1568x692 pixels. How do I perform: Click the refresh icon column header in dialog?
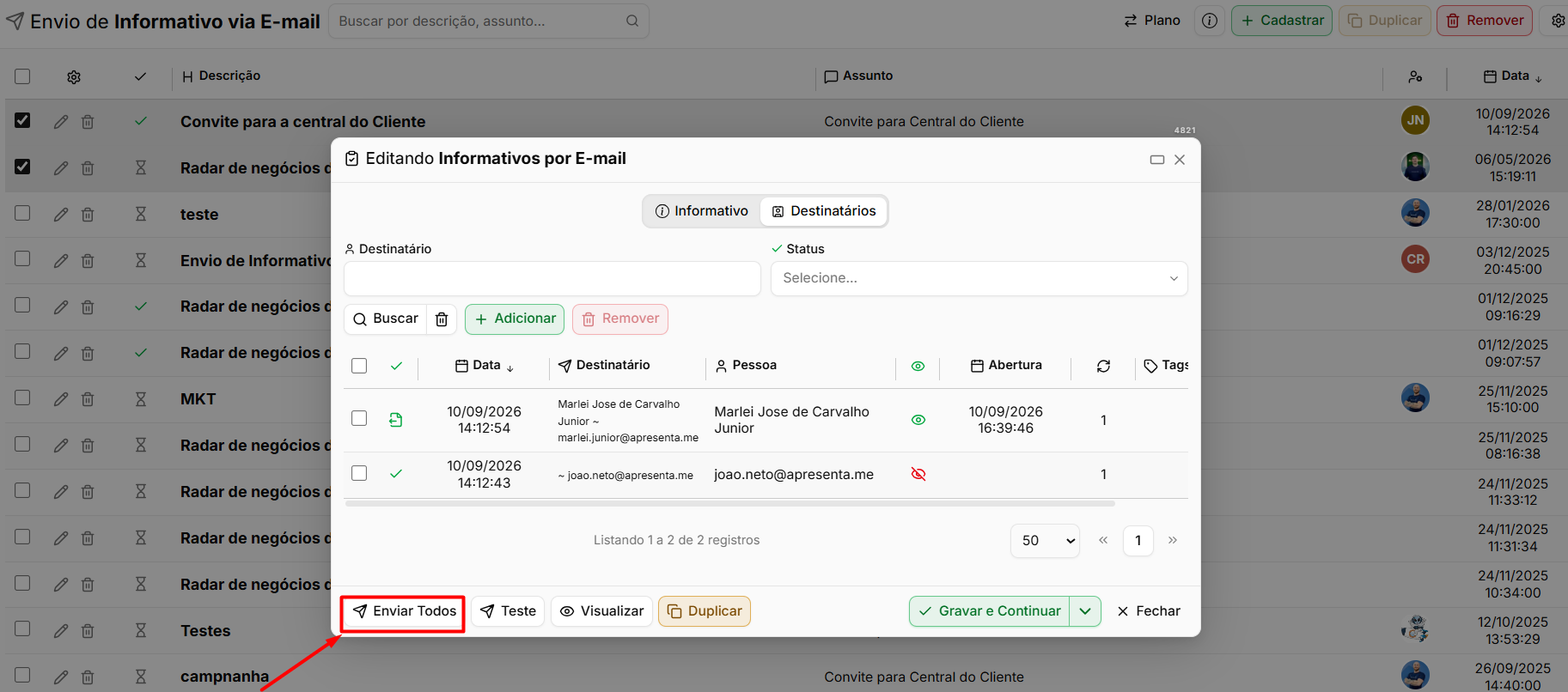(x=1104, y=366)
